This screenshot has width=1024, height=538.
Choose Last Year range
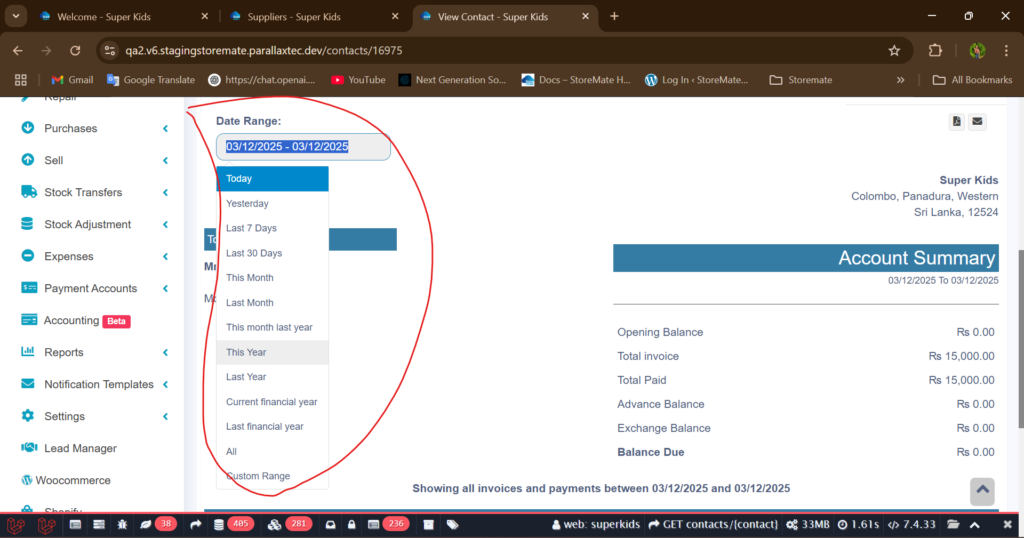click(x=272, y=377)
